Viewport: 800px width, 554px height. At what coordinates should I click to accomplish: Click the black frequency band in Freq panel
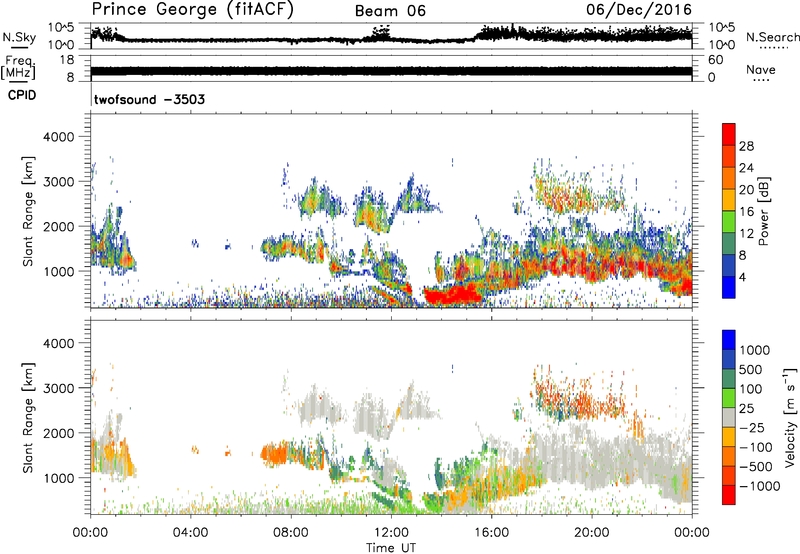pos(391,71)
